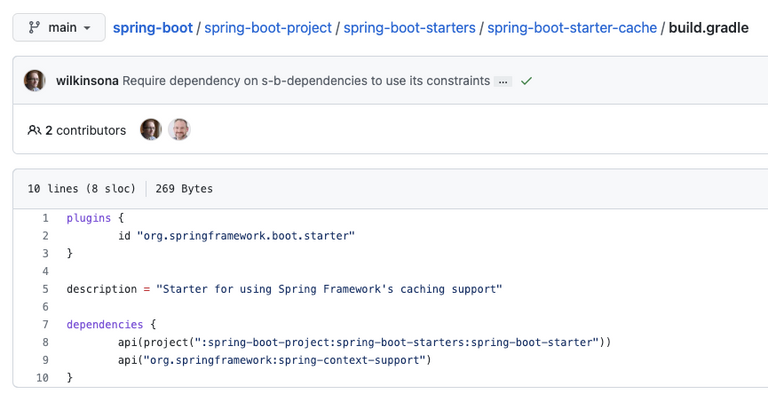Navigate to spring-boot-project folder
Image resolution: width=768 pixels, height=400 pixels.
[268, 28]
